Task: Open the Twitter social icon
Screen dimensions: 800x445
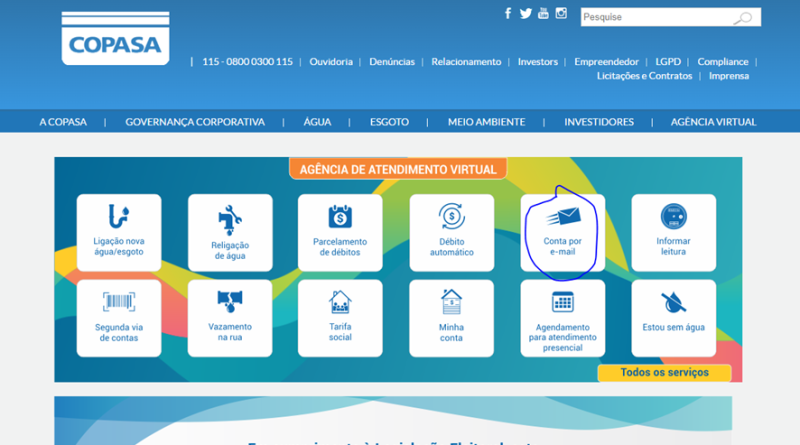Action: tap(525, 14)
